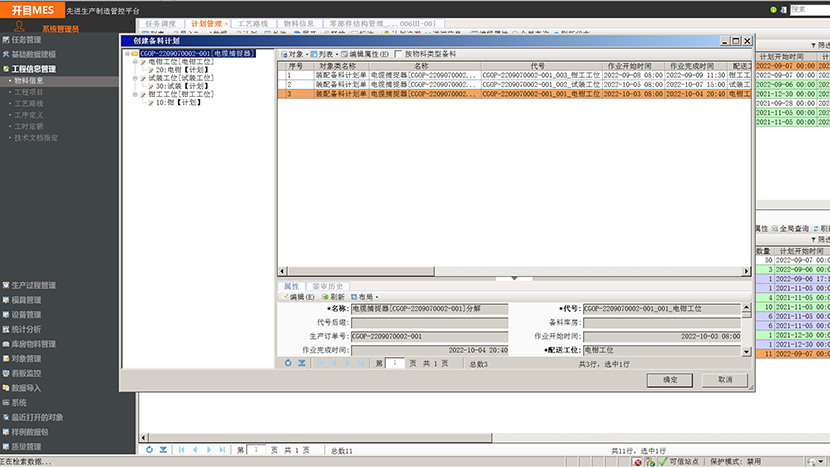Collapse the 电钳工位 tree node
Image resolution: width=830 pixels, height=467 pixels.
(x=134, y=62)
